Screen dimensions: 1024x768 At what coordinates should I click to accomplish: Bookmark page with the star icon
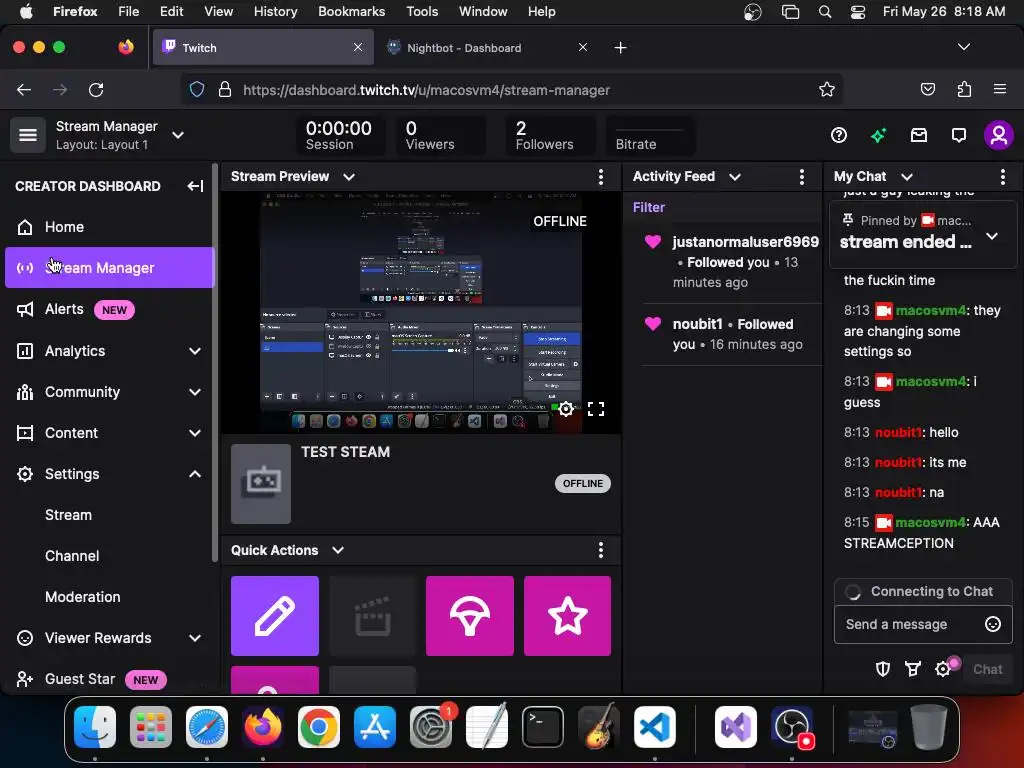827,89
